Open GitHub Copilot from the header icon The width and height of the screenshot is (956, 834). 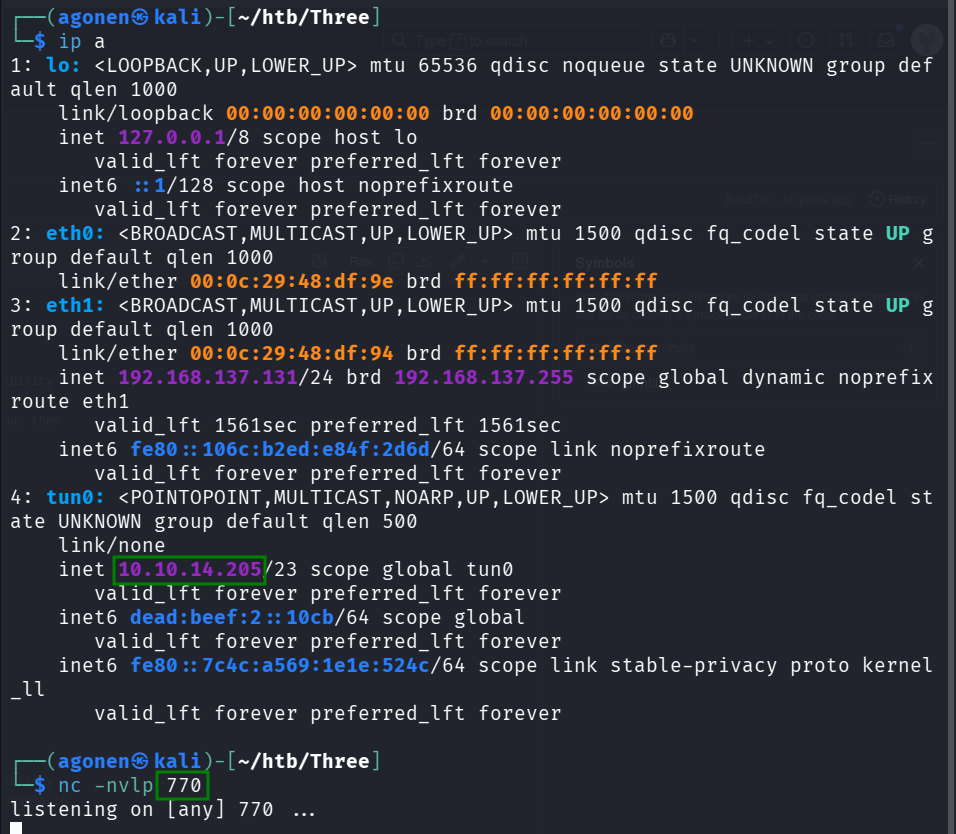[x=668, y=38]
